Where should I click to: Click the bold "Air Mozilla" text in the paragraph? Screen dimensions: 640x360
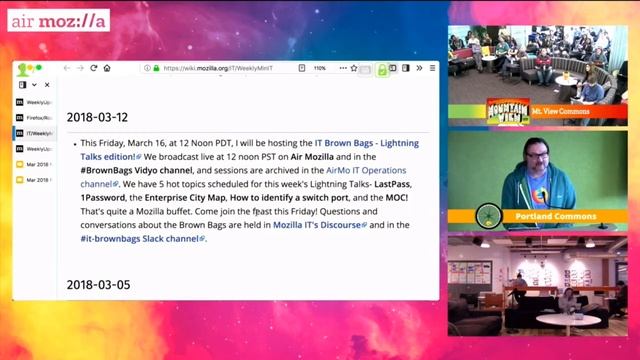click(x=312, y=157)
